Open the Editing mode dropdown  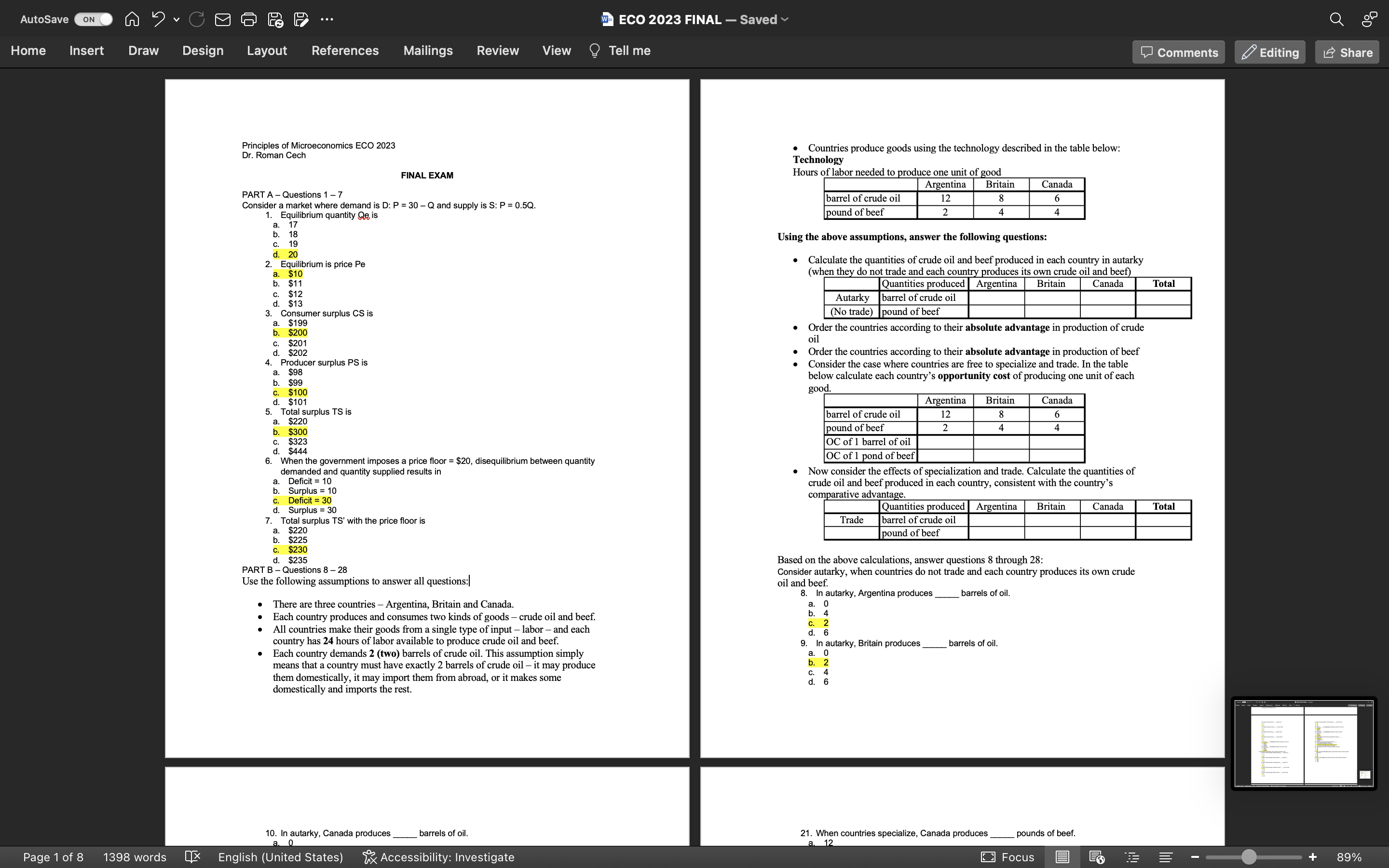(x=1269, y=52)
